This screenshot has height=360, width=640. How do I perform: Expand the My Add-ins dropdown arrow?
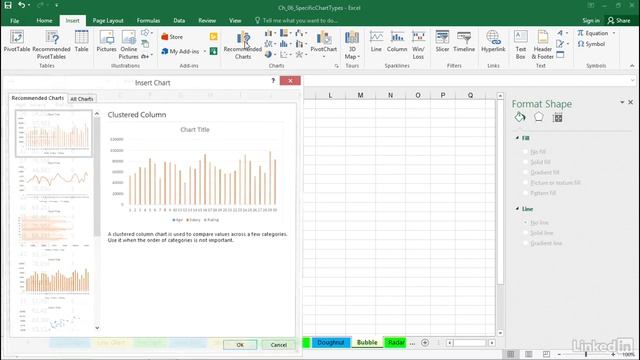[x=204, y=51]
